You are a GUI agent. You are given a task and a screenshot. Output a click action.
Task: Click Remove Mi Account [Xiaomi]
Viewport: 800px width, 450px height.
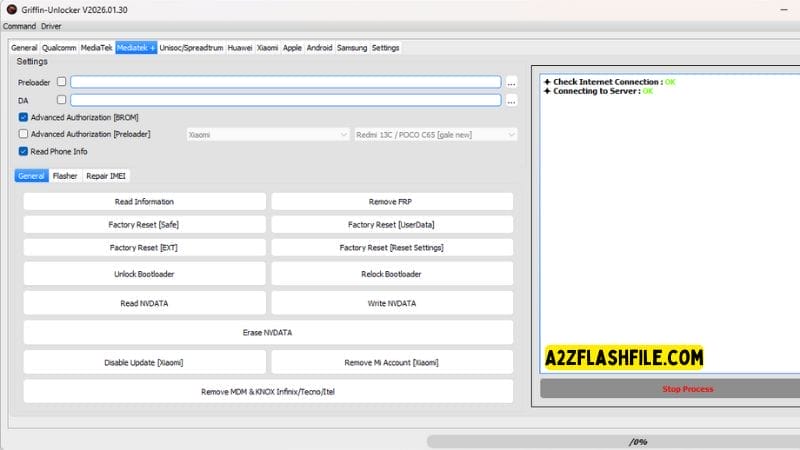click(392, 362)
